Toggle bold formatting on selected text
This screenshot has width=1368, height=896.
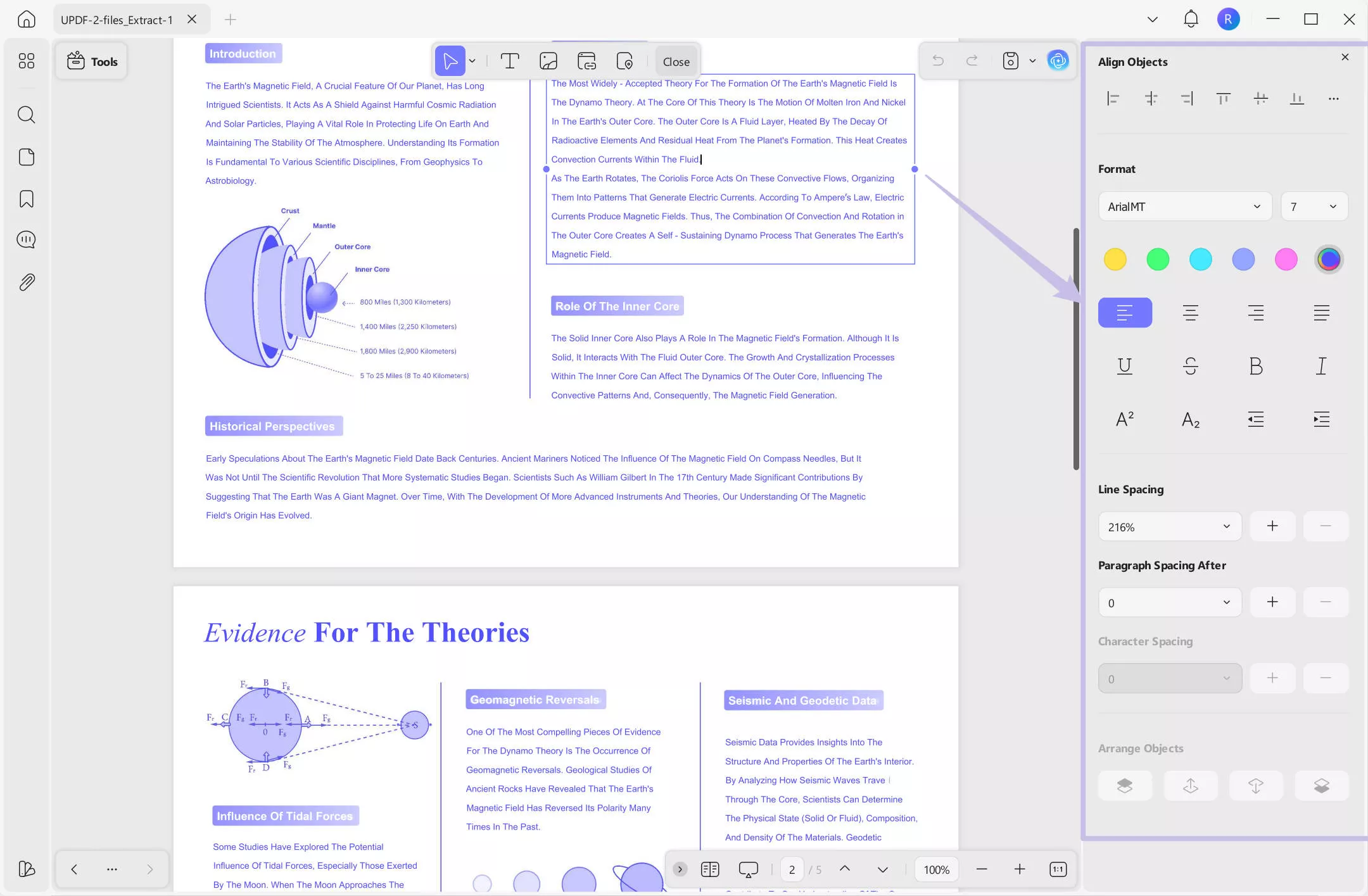(x=1255, y=366)
